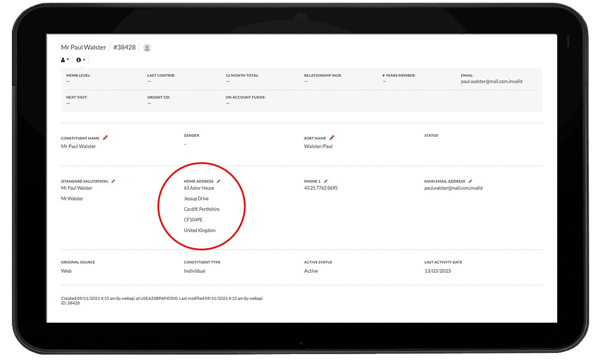This screenshot has width=600, height=360.
Task: Click the 12 MONTH TOTAL label
Action: coord(242,76)
